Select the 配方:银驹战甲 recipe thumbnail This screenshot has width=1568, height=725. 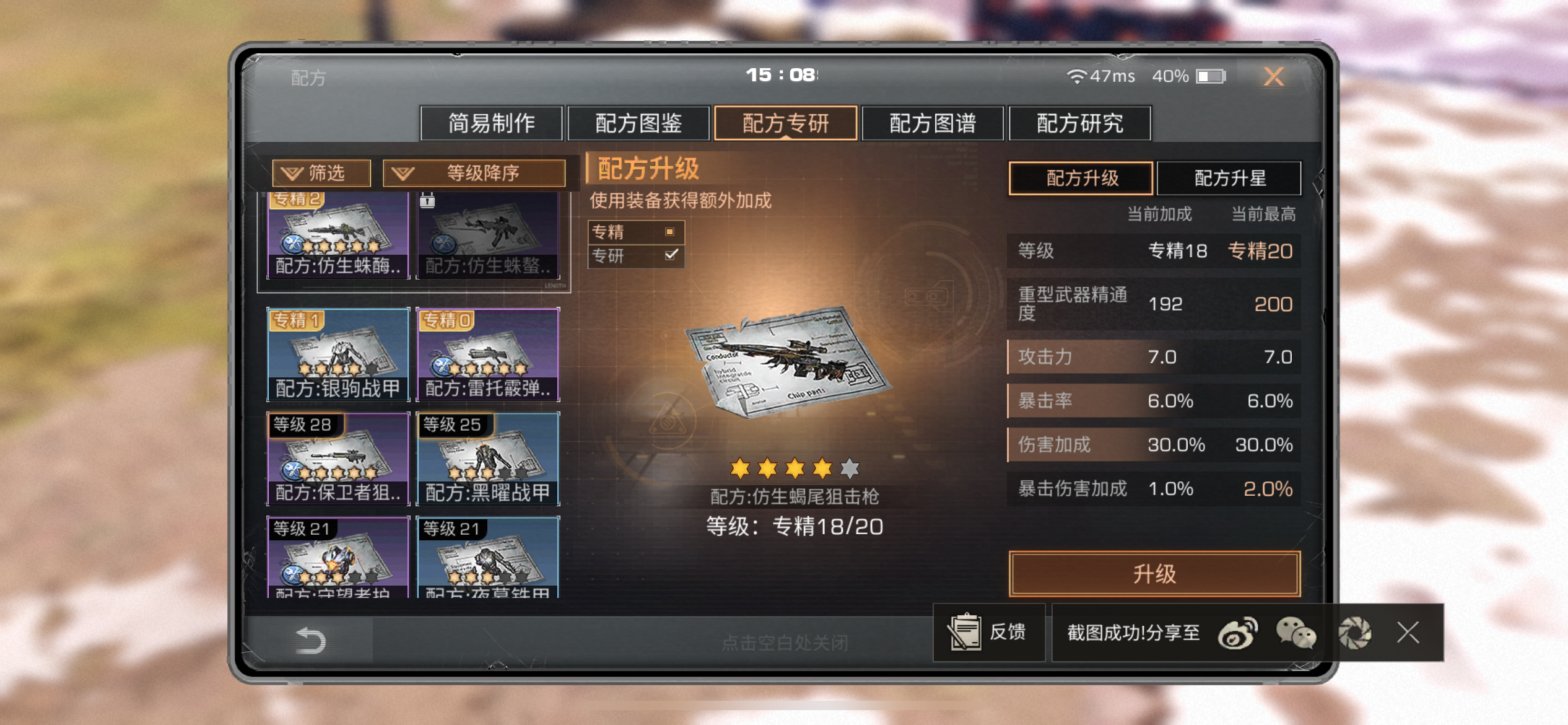[338, 354]
